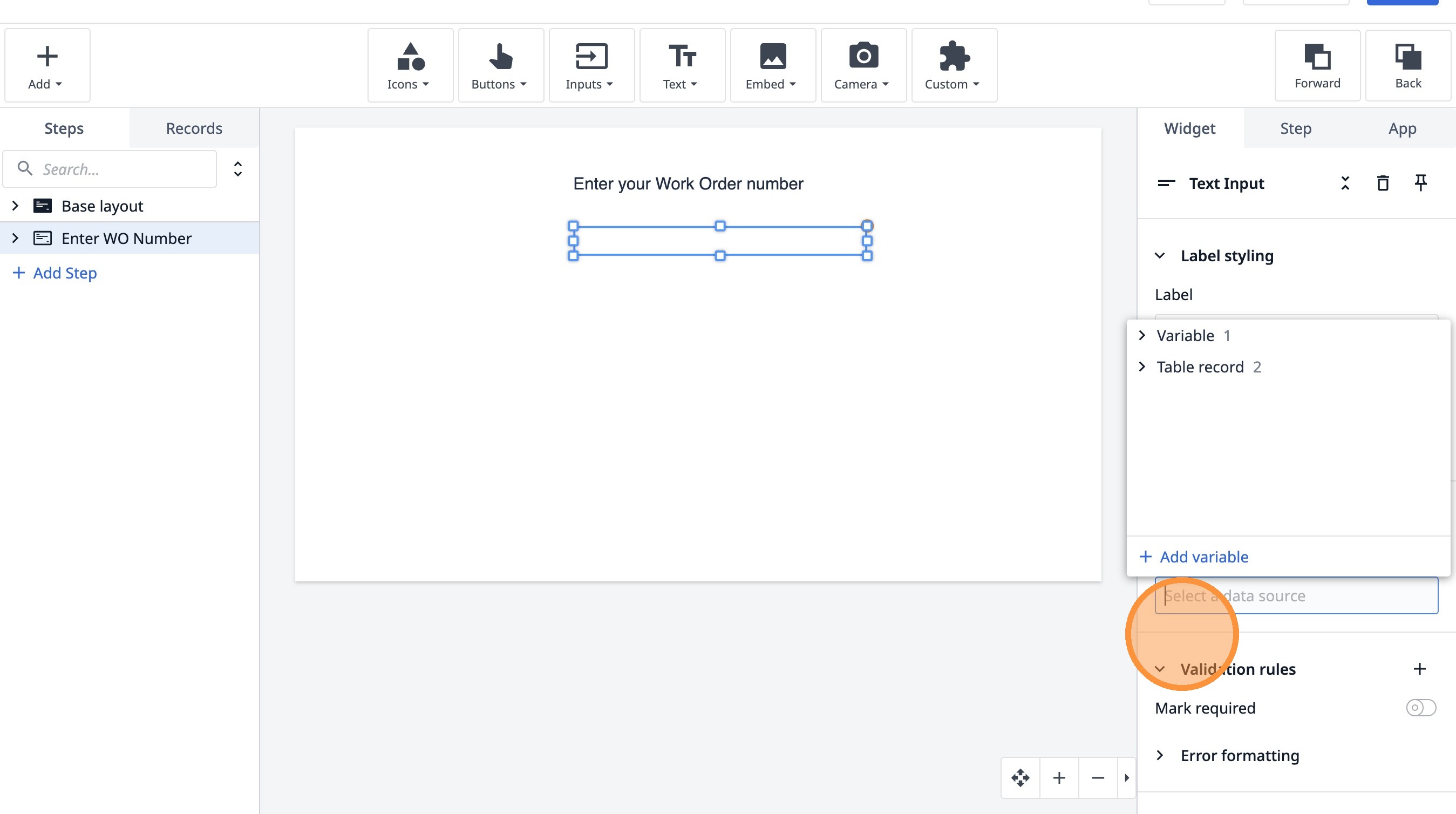The height and width of the screenshot is (814, 1456).
Task: Click the pan/move canvas icon
Action: click(1020, 778)
